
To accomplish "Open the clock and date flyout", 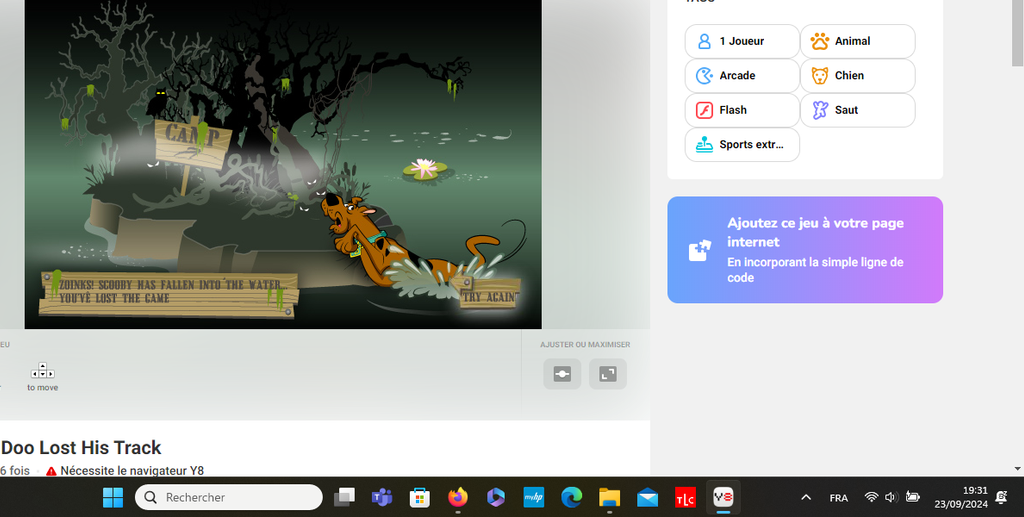I will pos(961,497).
